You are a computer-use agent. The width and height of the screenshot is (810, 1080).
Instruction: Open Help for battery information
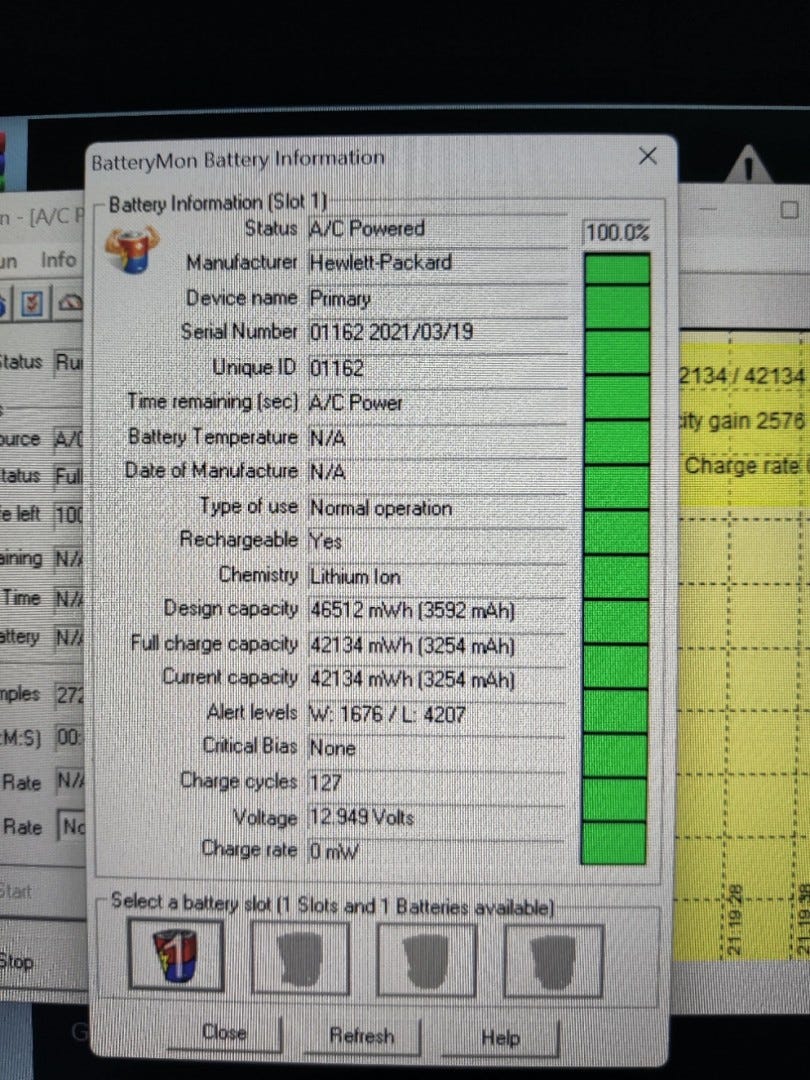pyautogui.click(x=500, y=1037)
